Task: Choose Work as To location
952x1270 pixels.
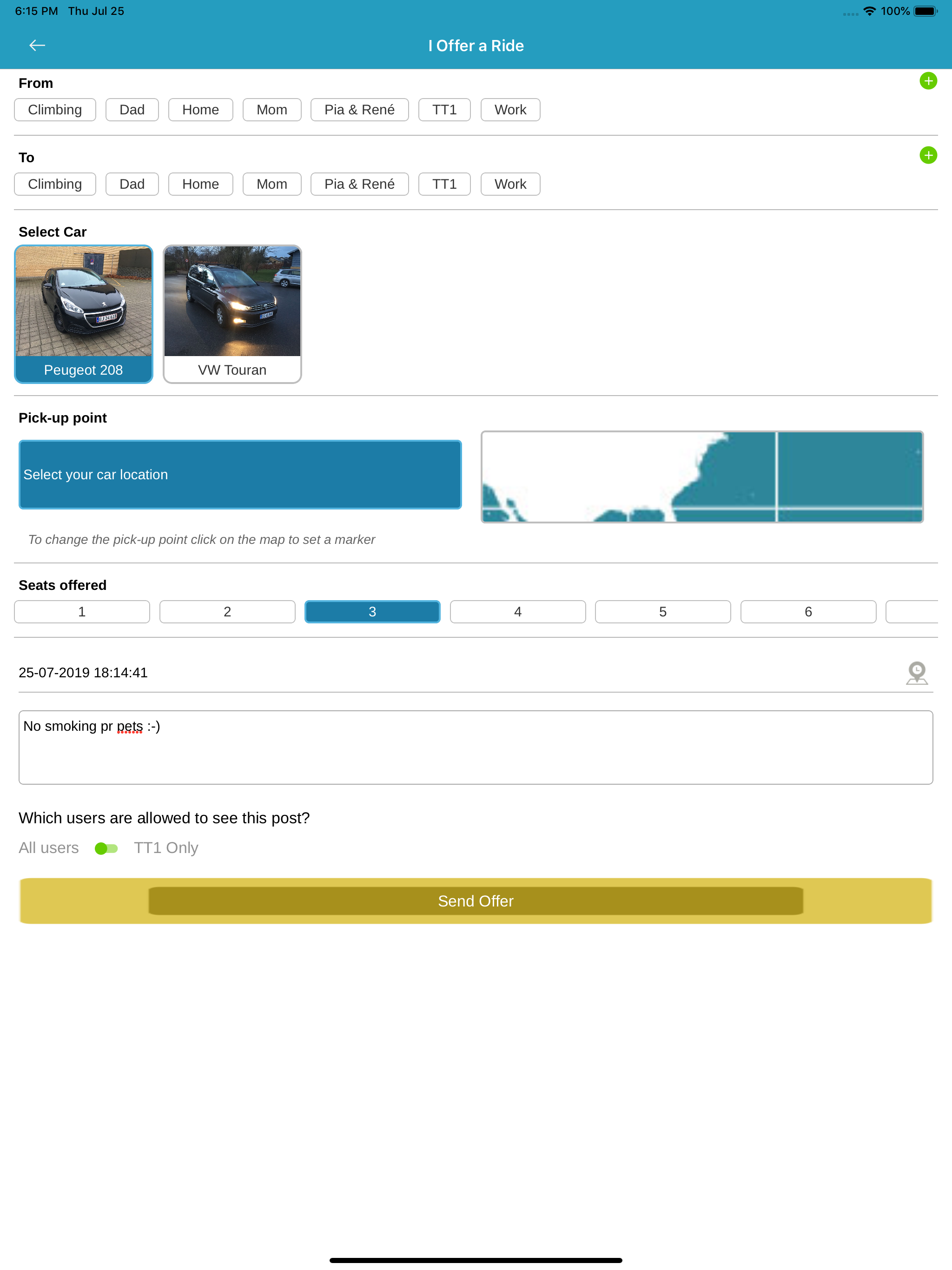Action: pos(510,184)
